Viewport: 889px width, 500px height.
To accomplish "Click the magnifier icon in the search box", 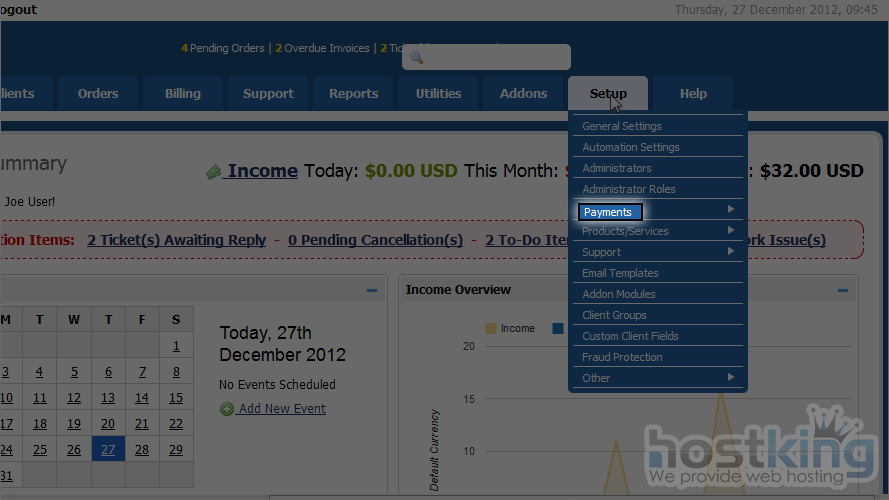I will click(x=417, y=58).
